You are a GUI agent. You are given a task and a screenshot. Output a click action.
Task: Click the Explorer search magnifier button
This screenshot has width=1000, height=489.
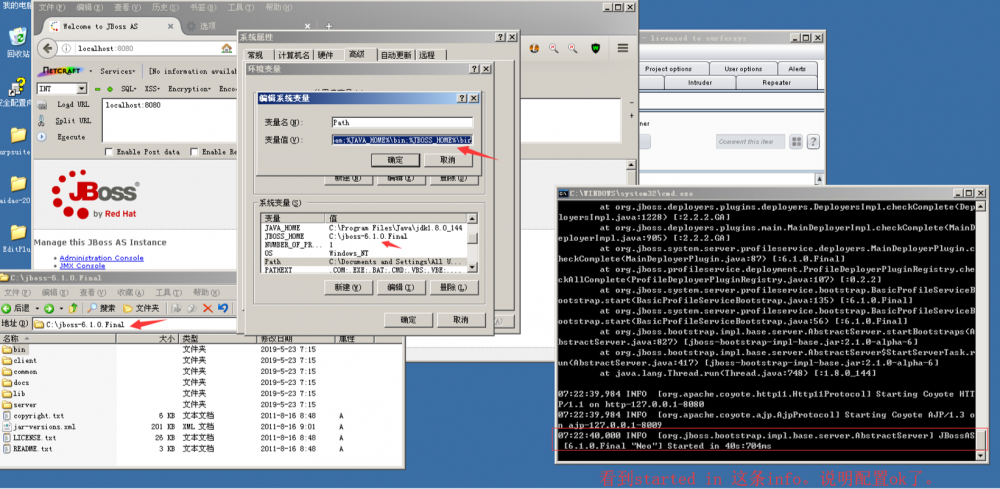point(101,308)
